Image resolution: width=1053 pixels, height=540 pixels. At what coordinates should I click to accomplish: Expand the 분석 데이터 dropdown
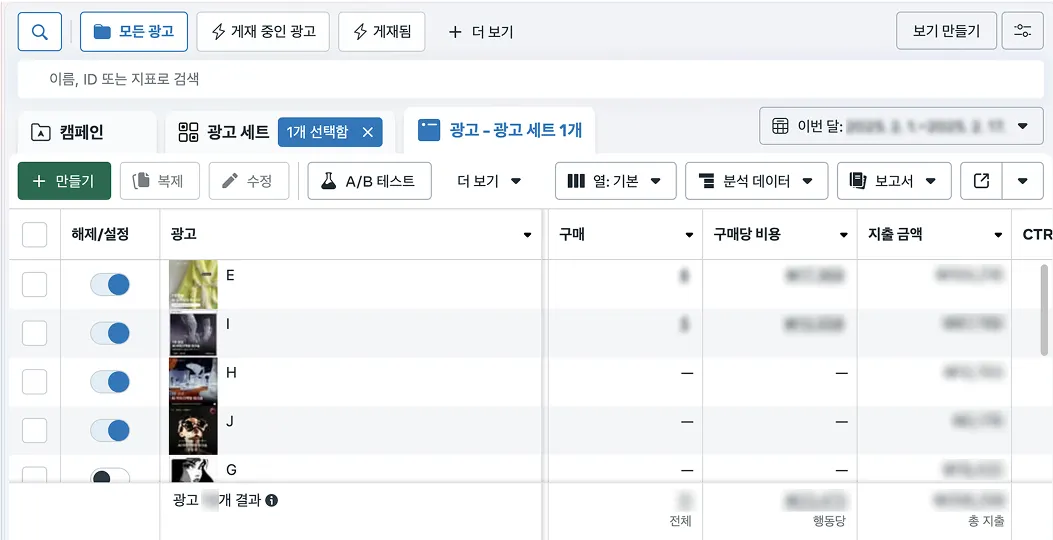[756, 181]
